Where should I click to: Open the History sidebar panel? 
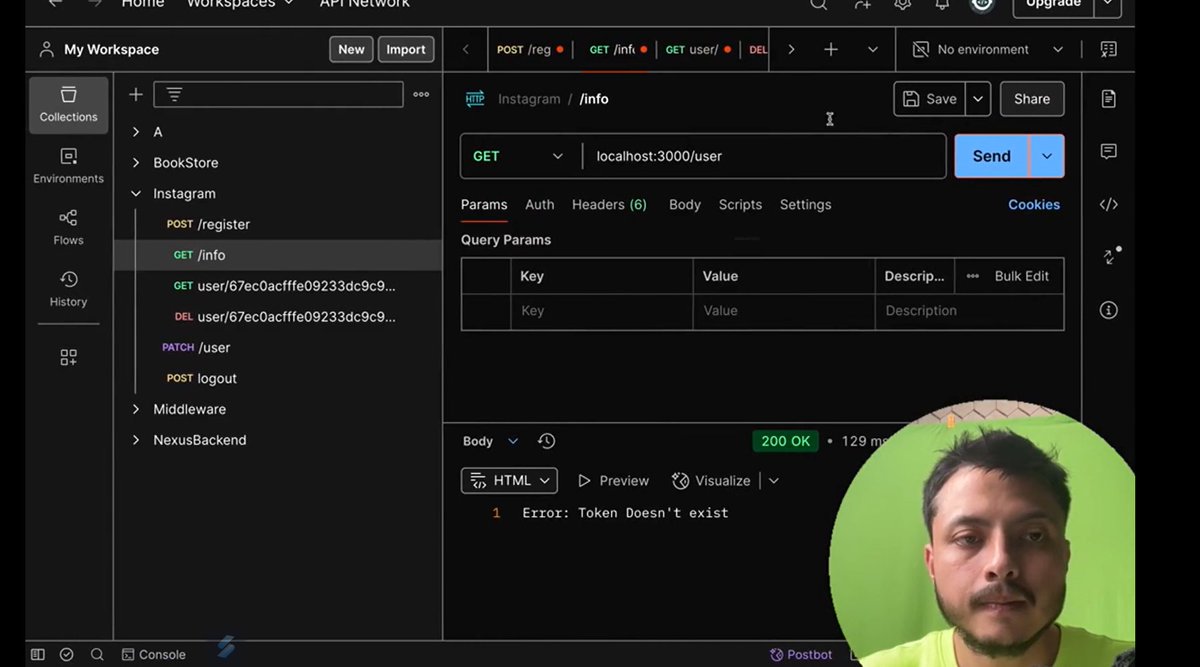click(x=68, y=289)
